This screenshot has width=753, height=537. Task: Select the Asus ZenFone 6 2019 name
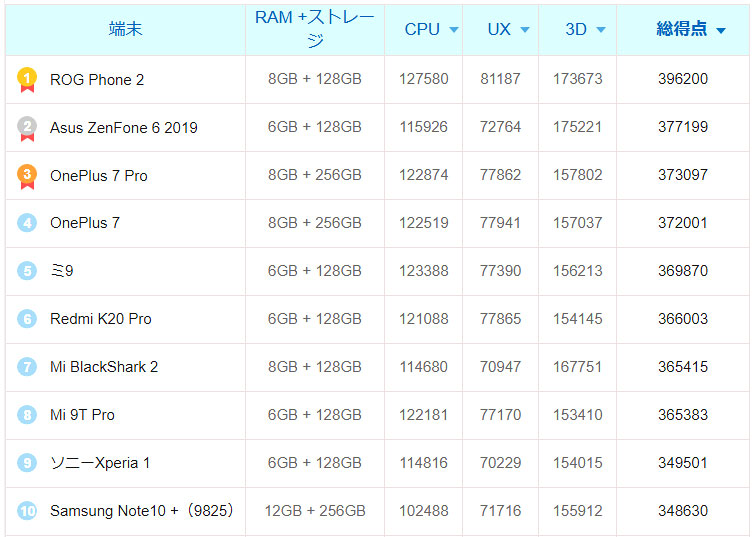point(124,128)
